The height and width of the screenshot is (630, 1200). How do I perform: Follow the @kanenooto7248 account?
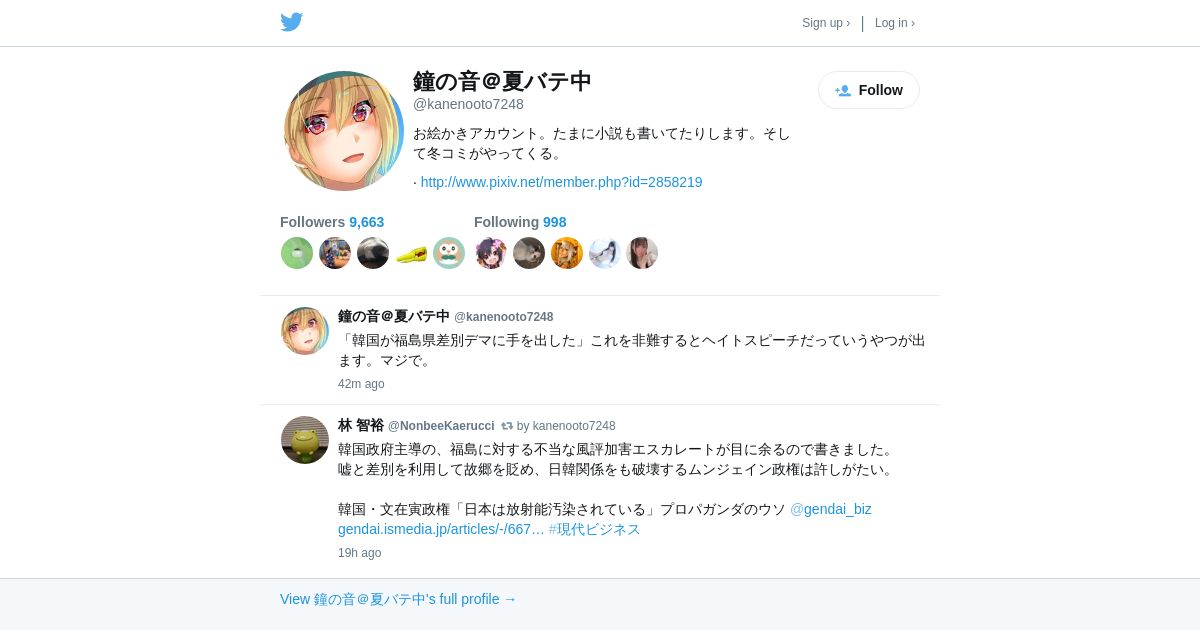(x=869, y=90)
